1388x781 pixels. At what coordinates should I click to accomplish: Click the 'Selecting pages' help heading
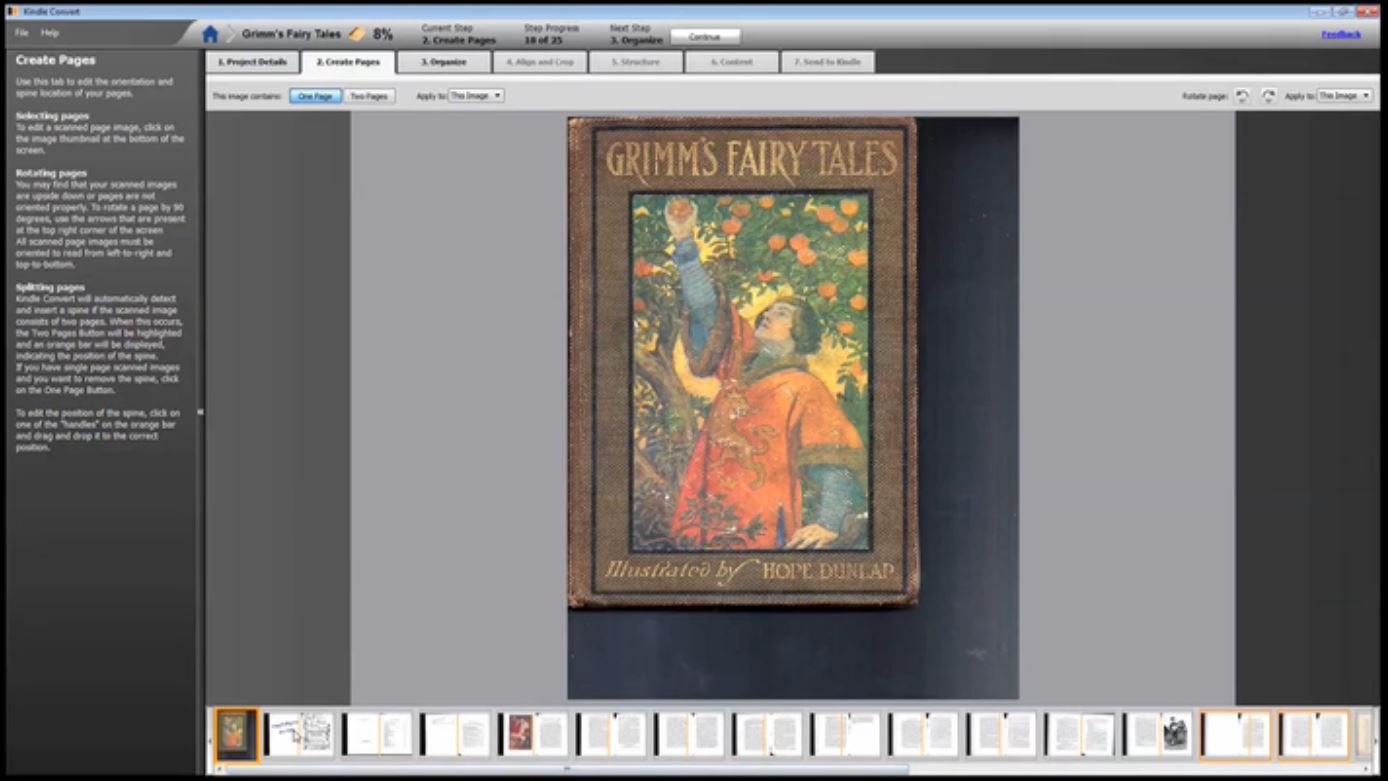point(52,116)
